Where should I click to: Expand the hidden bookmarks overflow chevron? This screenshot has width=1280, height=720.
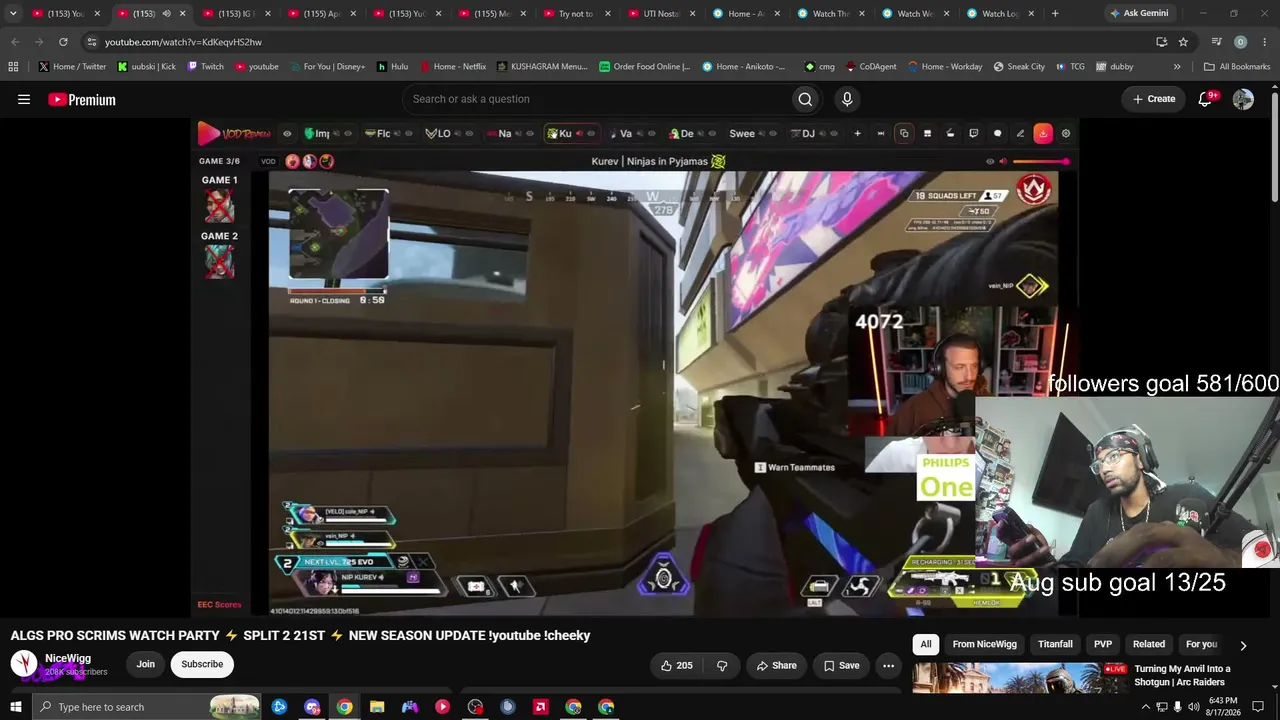point(1177,67)
